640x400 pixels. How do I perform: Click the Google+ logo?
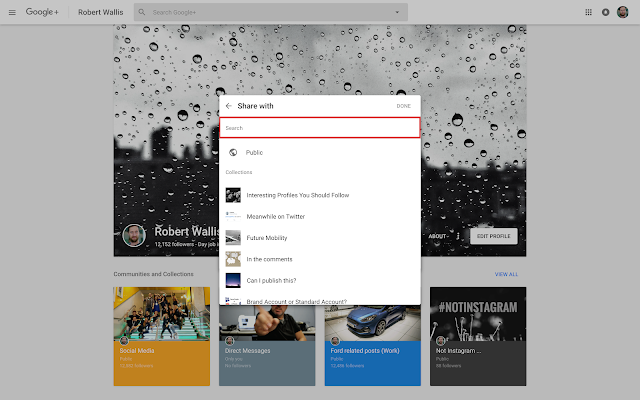click(42, 12)
